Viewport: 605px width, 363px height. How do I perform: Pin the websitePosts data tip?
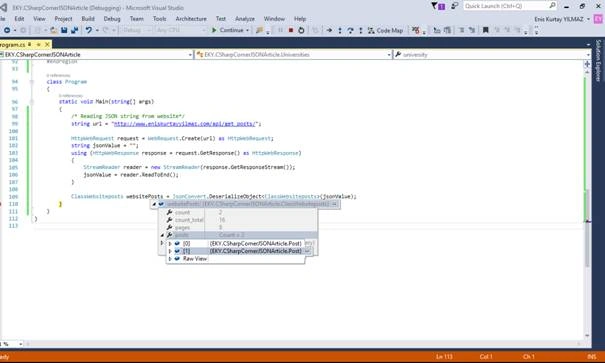335,204
